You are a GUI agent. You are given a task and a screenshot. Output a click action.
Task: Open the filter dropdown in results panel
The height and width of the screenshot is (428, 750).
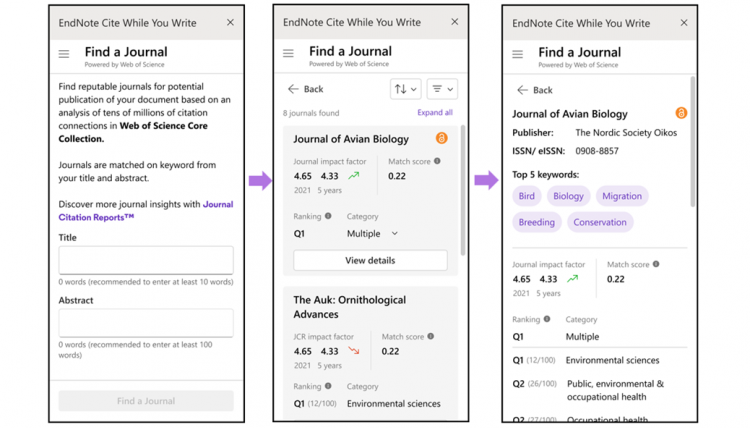click(x=442, y=89)
